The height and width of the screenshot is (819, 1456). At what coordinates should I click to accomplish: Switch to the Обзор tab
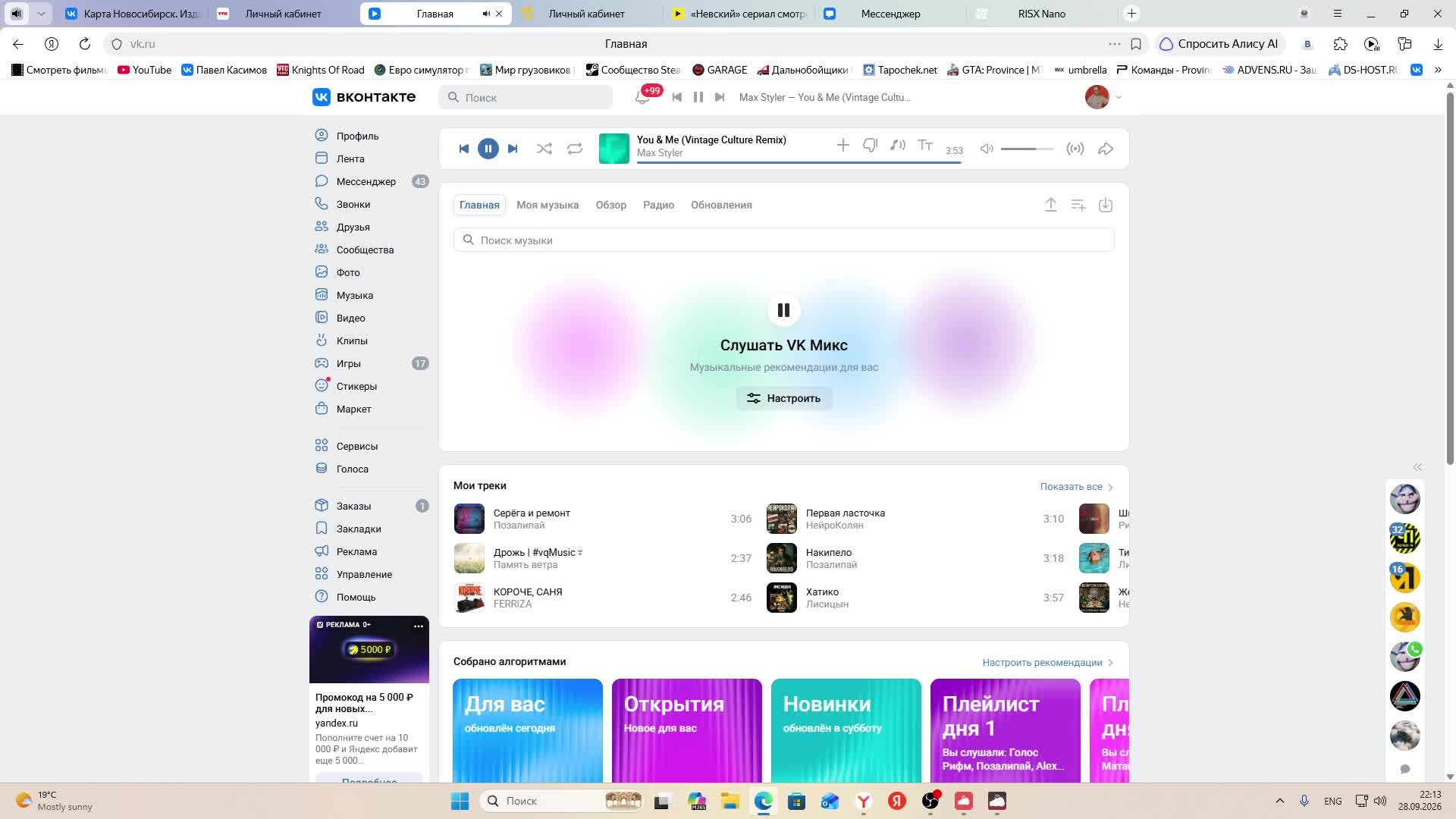(611, 205)
